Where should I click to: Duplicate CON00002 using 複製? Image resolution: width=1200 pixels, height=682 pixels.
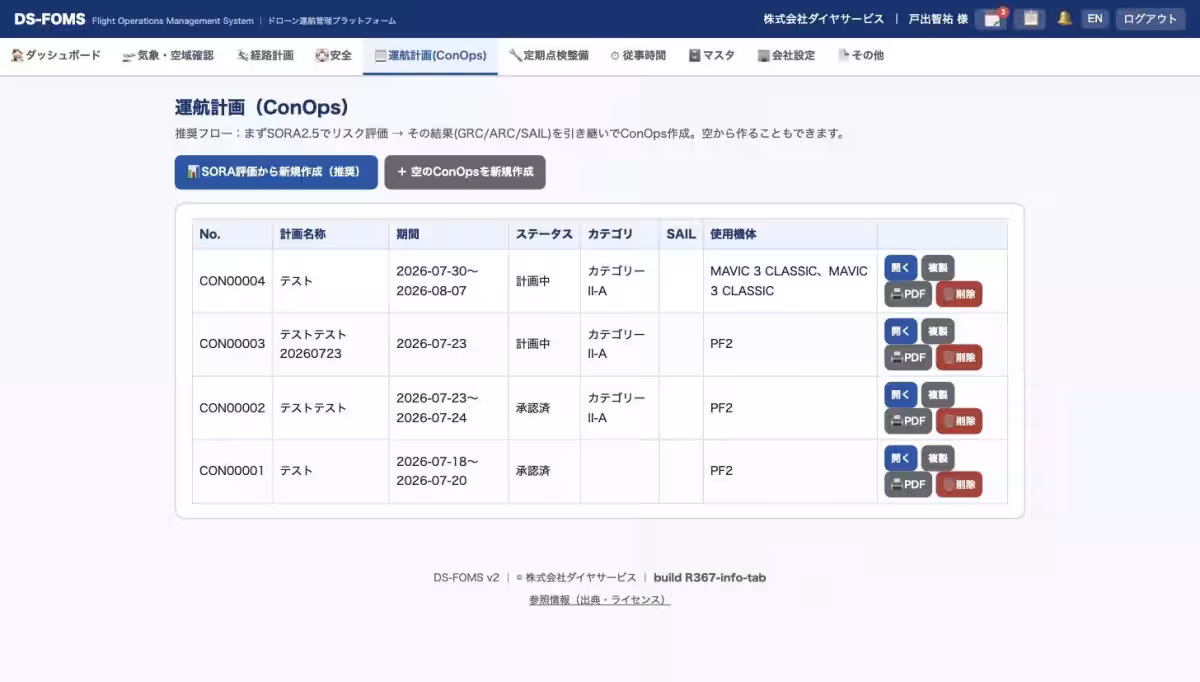click(x=938, y=395)
